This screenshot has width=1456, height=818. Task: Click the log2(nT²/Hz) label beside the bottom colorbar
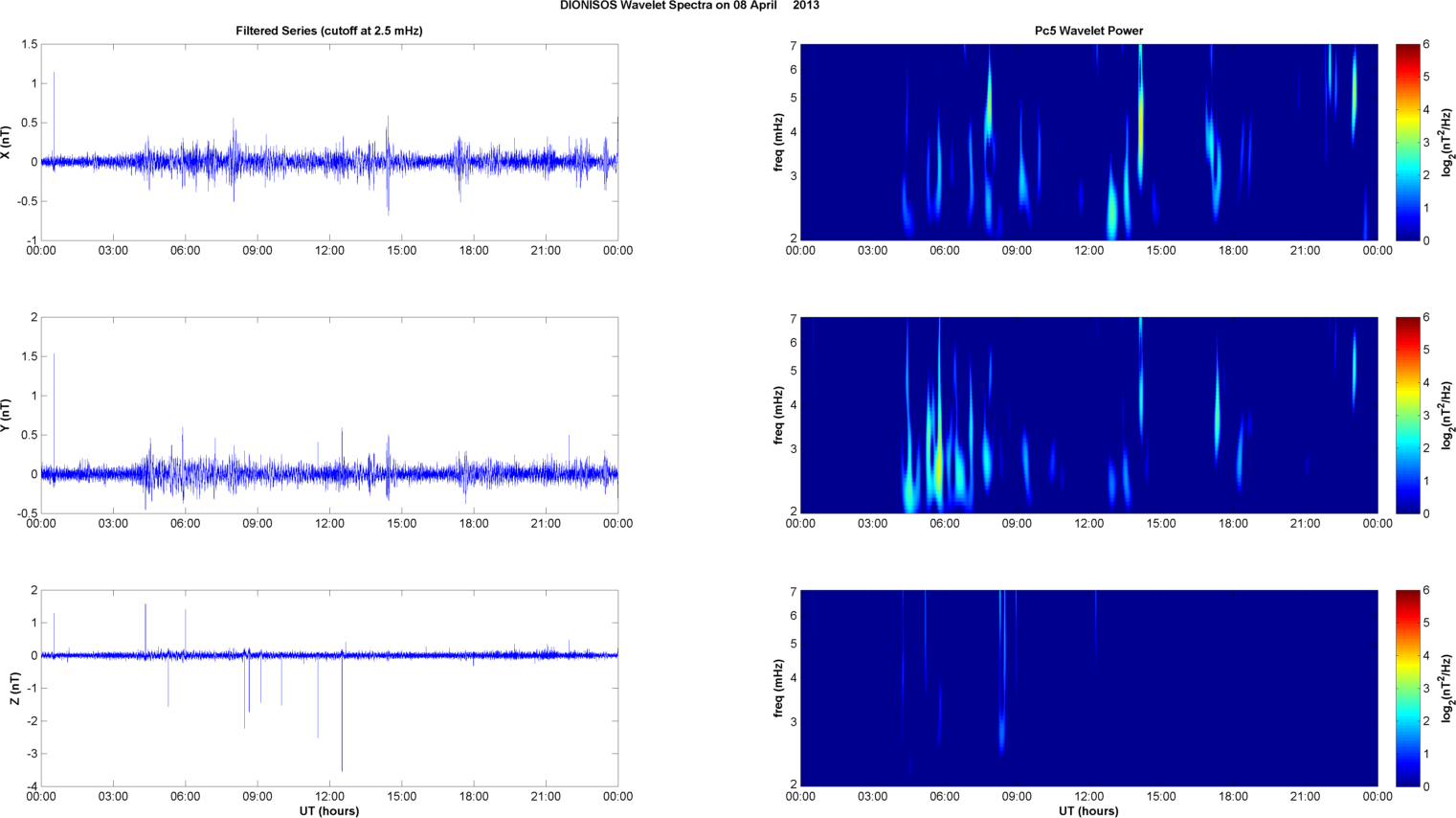(1447, 689)
